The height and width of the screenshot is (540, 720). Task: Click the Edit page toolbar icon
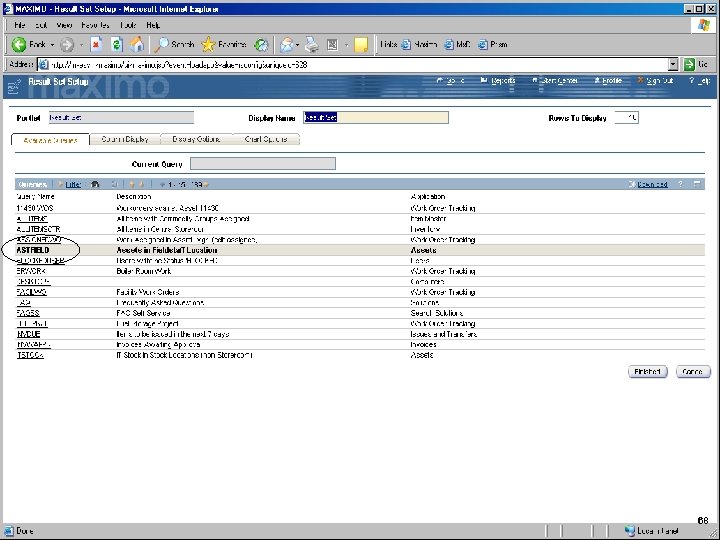click(332, 45)
